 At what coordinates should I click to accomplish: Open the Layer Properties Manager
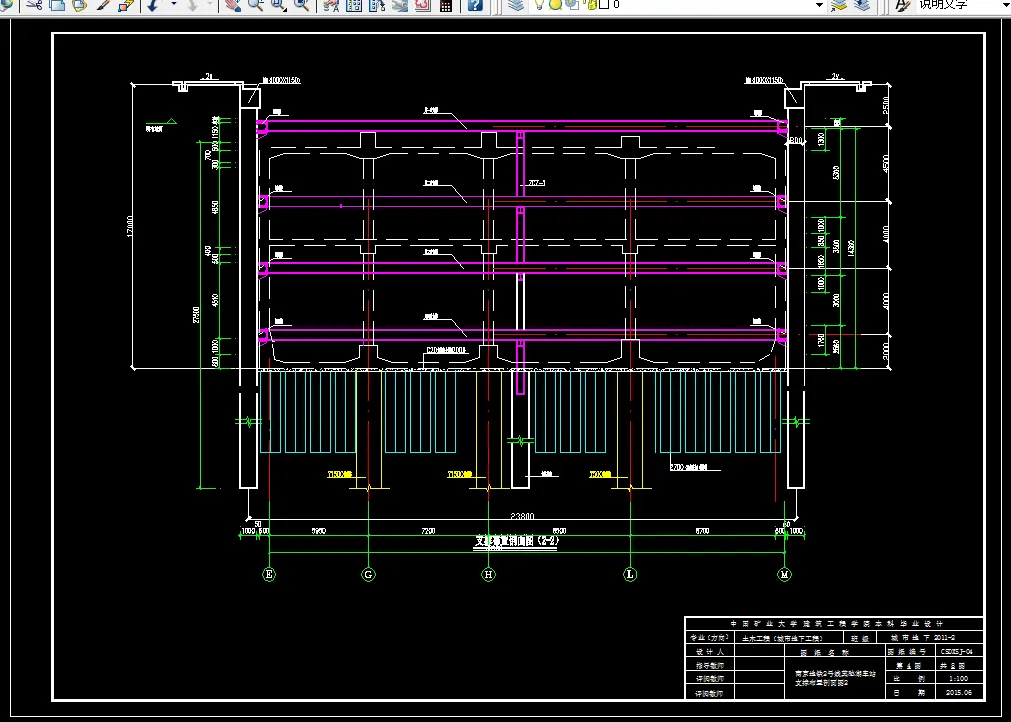tap(516, 5)
